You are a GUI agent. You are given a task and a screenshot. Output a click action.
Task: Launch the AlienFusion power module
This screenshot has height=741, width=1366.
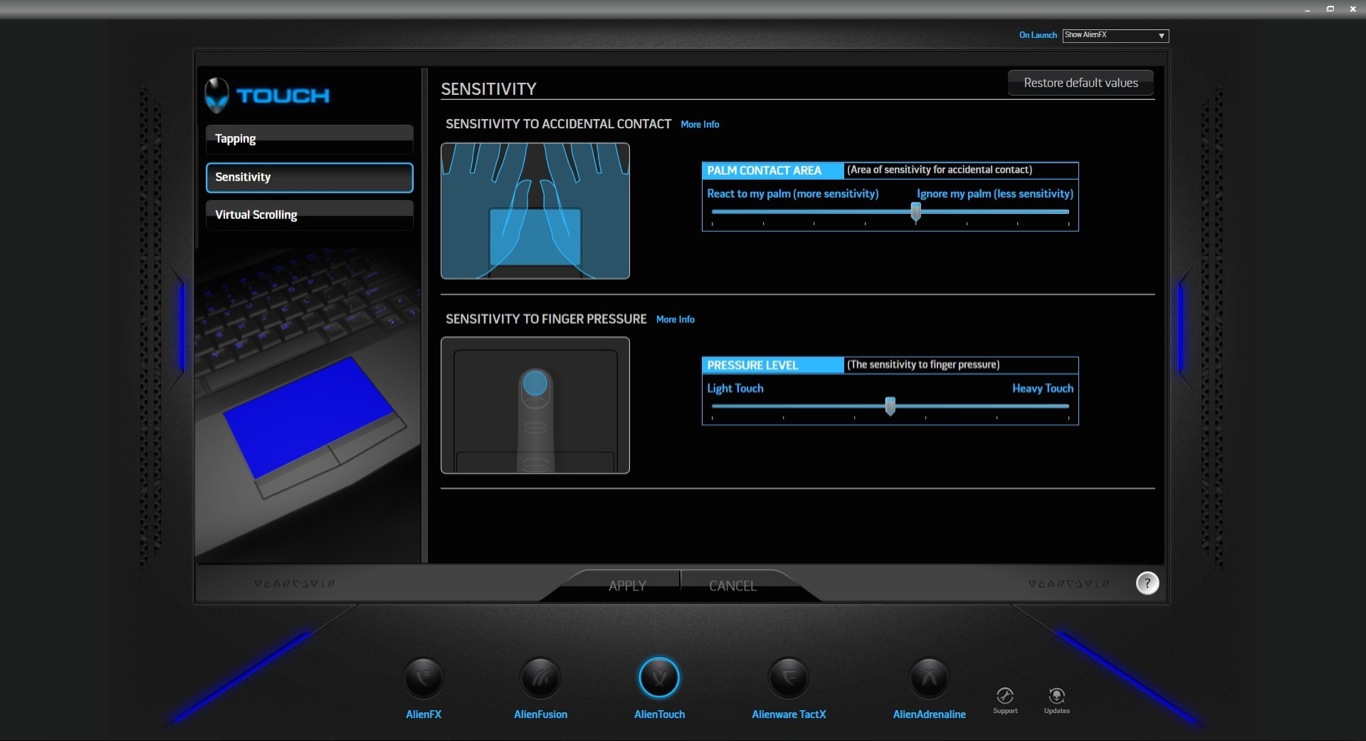point(541,678)
